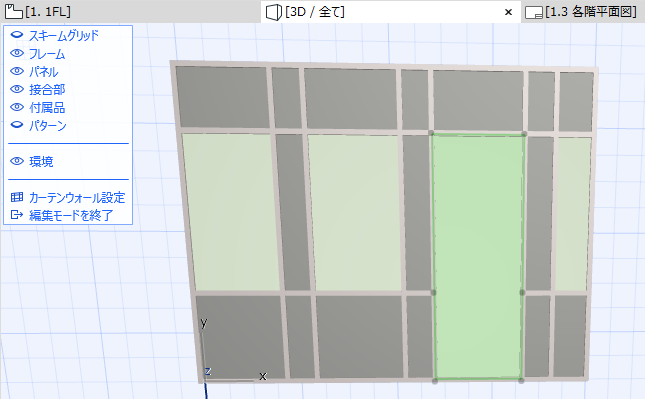Toggle visibility eye for 付属品
Screen dimensions: 645x399
point(17,107)
